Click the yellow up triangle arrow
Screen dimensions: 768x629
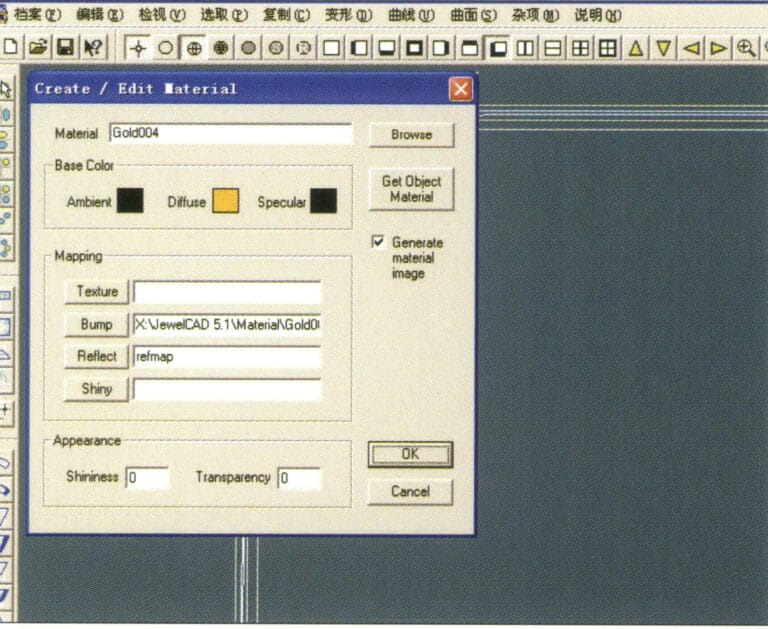click(636, 48)
